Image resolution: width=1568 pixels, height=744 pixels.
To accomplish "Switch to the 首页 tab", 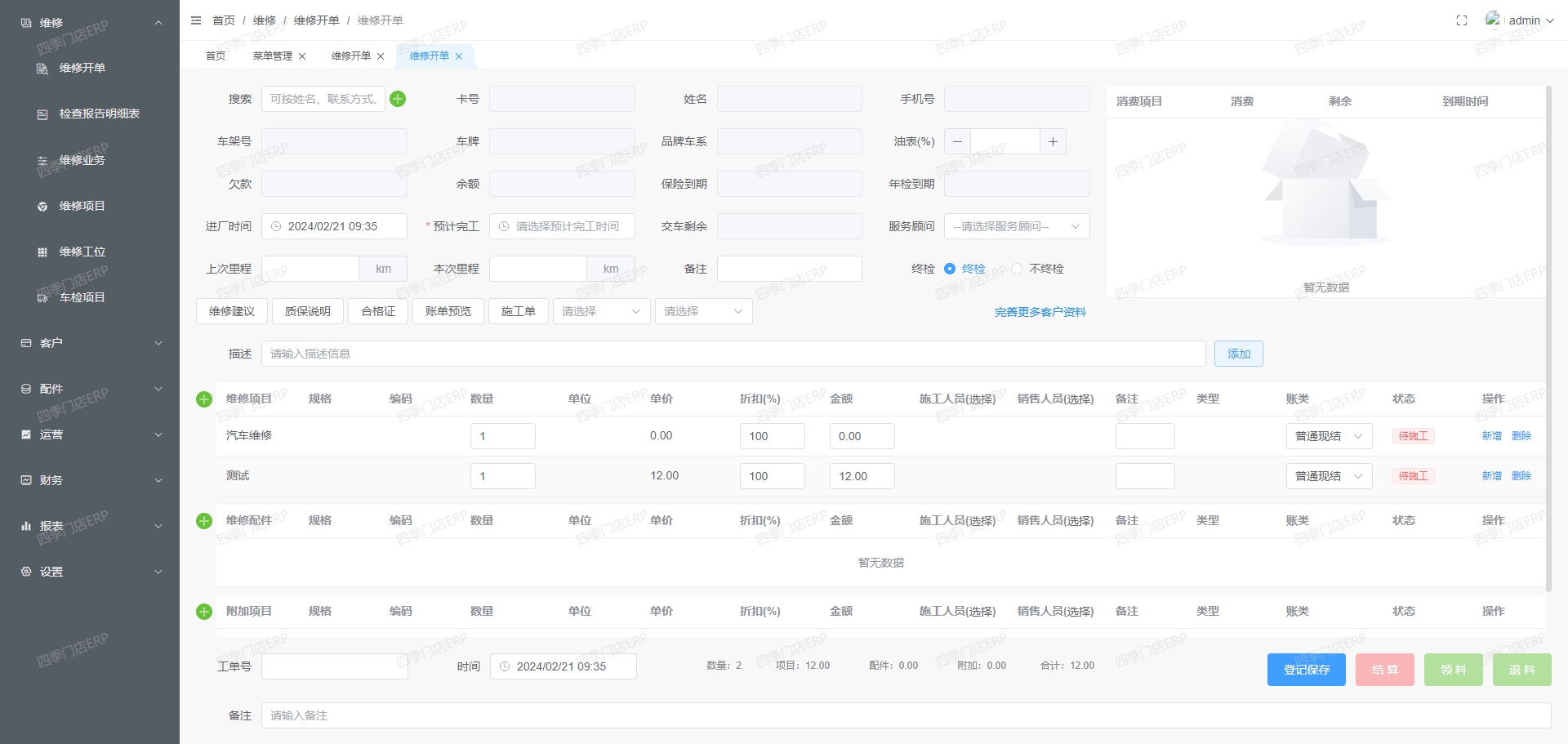I will [216, 56].
